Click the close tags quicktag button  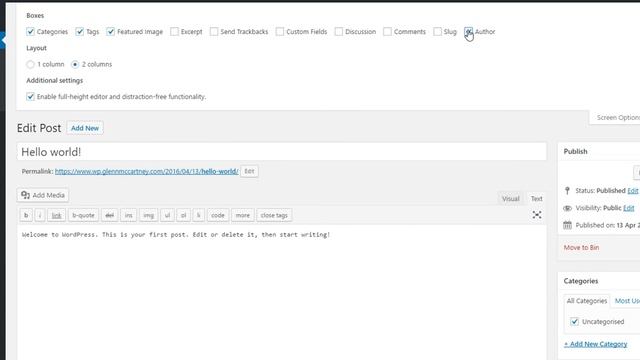click(x=274, y=215)
